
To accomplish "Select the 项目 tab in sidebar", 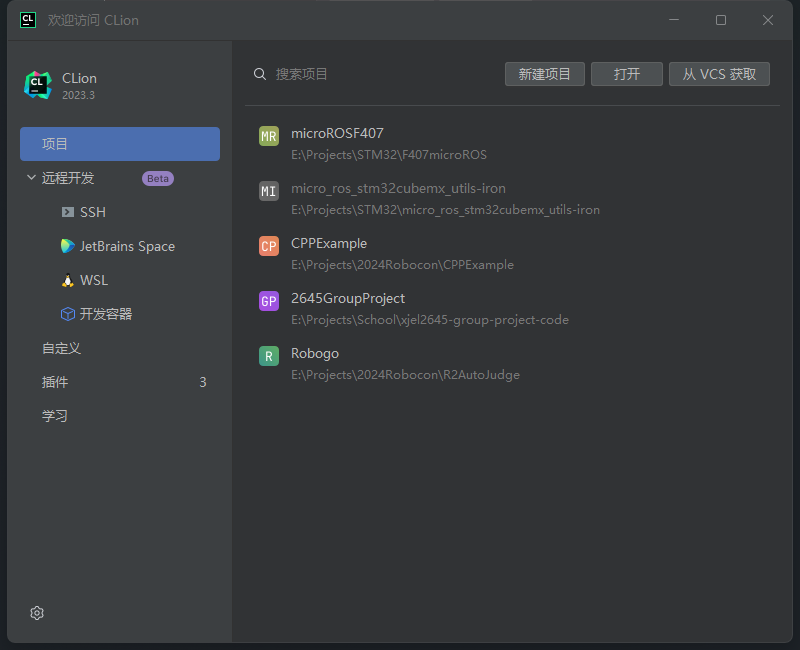I will (x=120, y=144).
